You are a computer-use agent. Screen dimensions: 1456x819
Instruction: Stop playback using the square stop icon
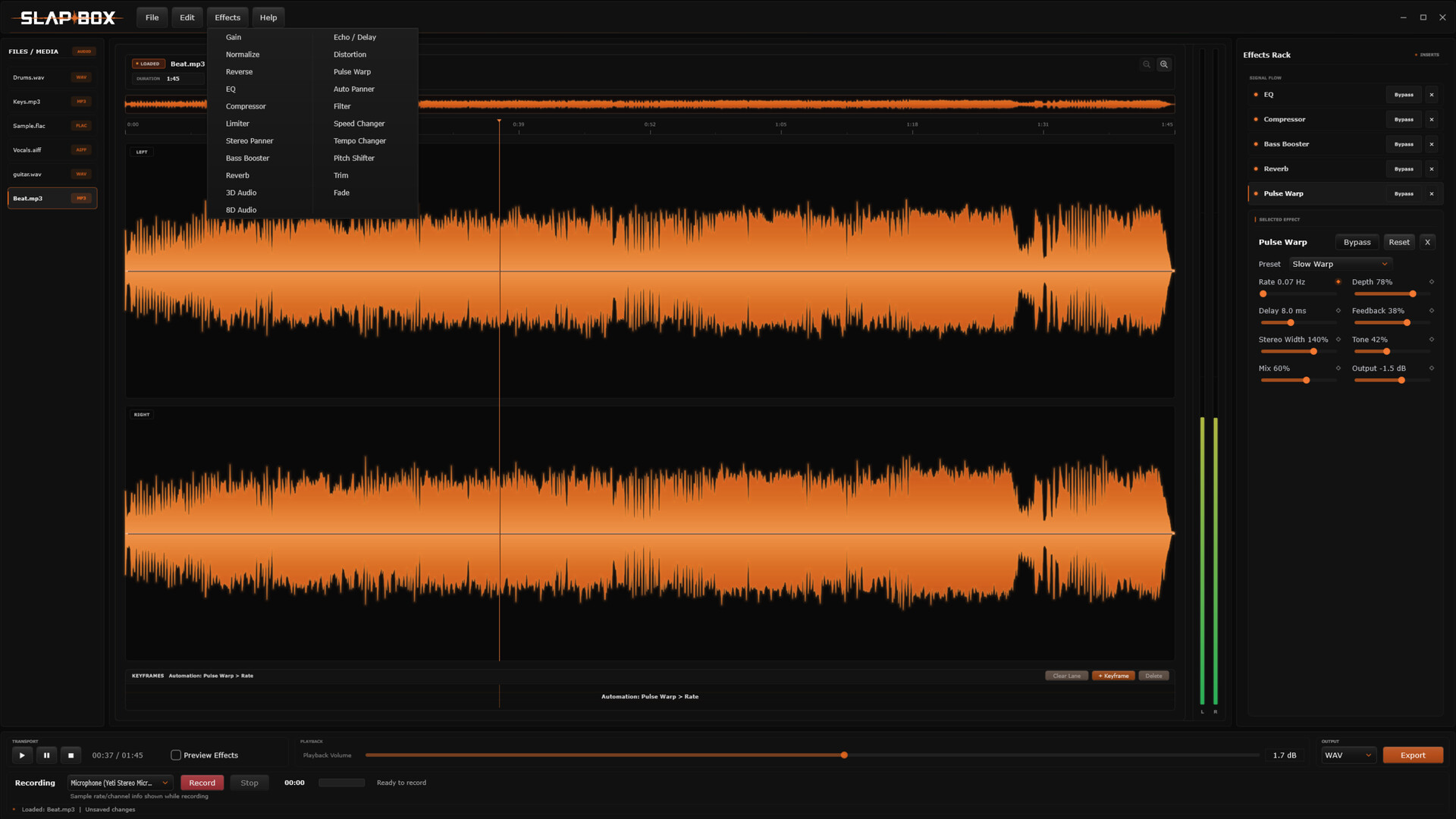71,755
